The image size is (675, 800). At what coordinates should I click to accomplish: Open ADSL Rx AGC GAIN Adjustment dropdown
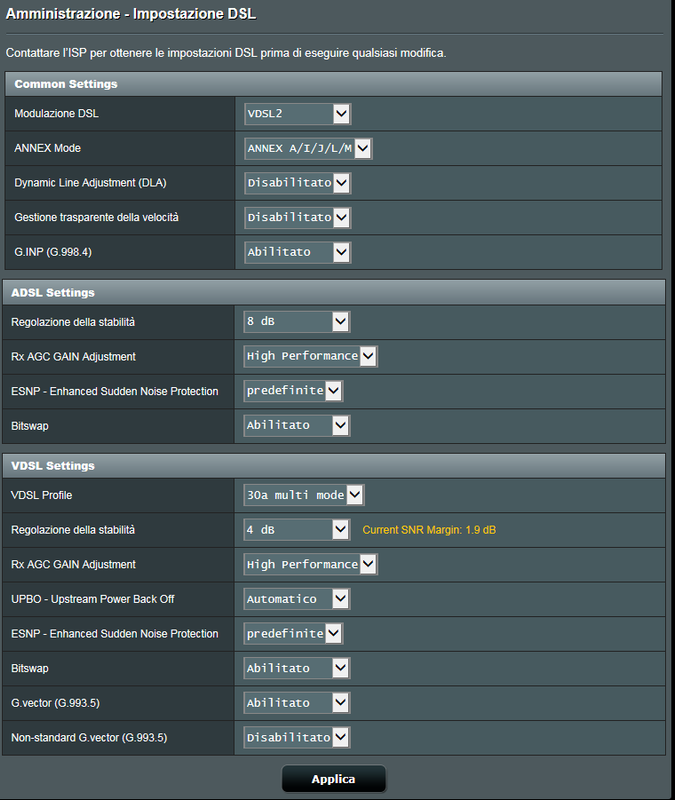pyautogui.click(x=310, y=356)
